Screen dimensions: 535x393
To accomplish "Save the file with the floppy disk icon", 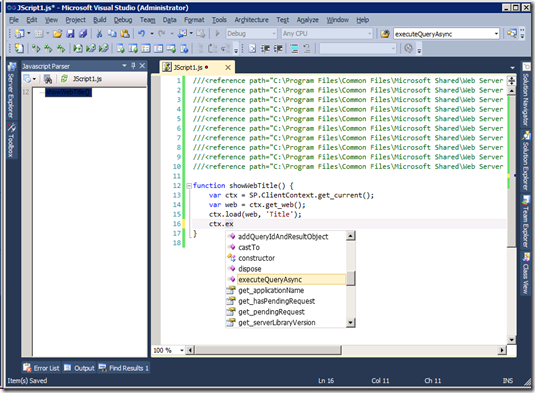I will (x=70, y=33).
